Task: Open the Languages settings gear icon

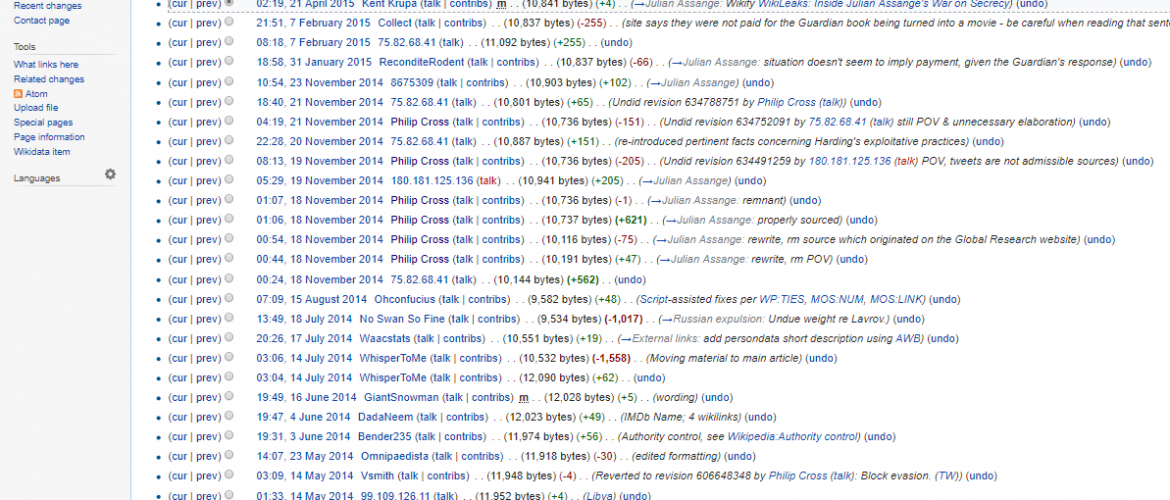Action: tap(110, 174)
